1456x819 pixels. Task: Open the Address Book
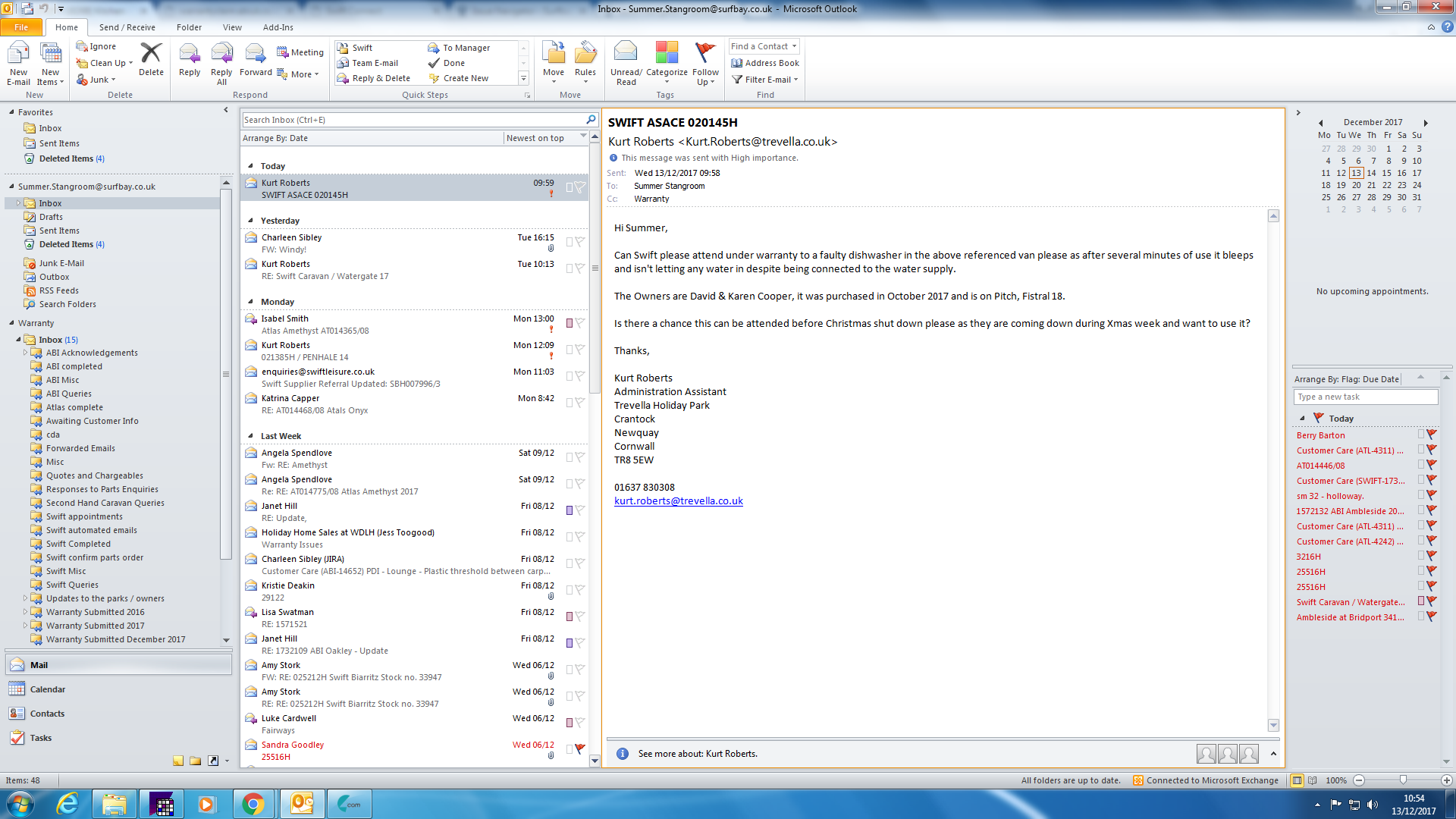coord(765,63)
